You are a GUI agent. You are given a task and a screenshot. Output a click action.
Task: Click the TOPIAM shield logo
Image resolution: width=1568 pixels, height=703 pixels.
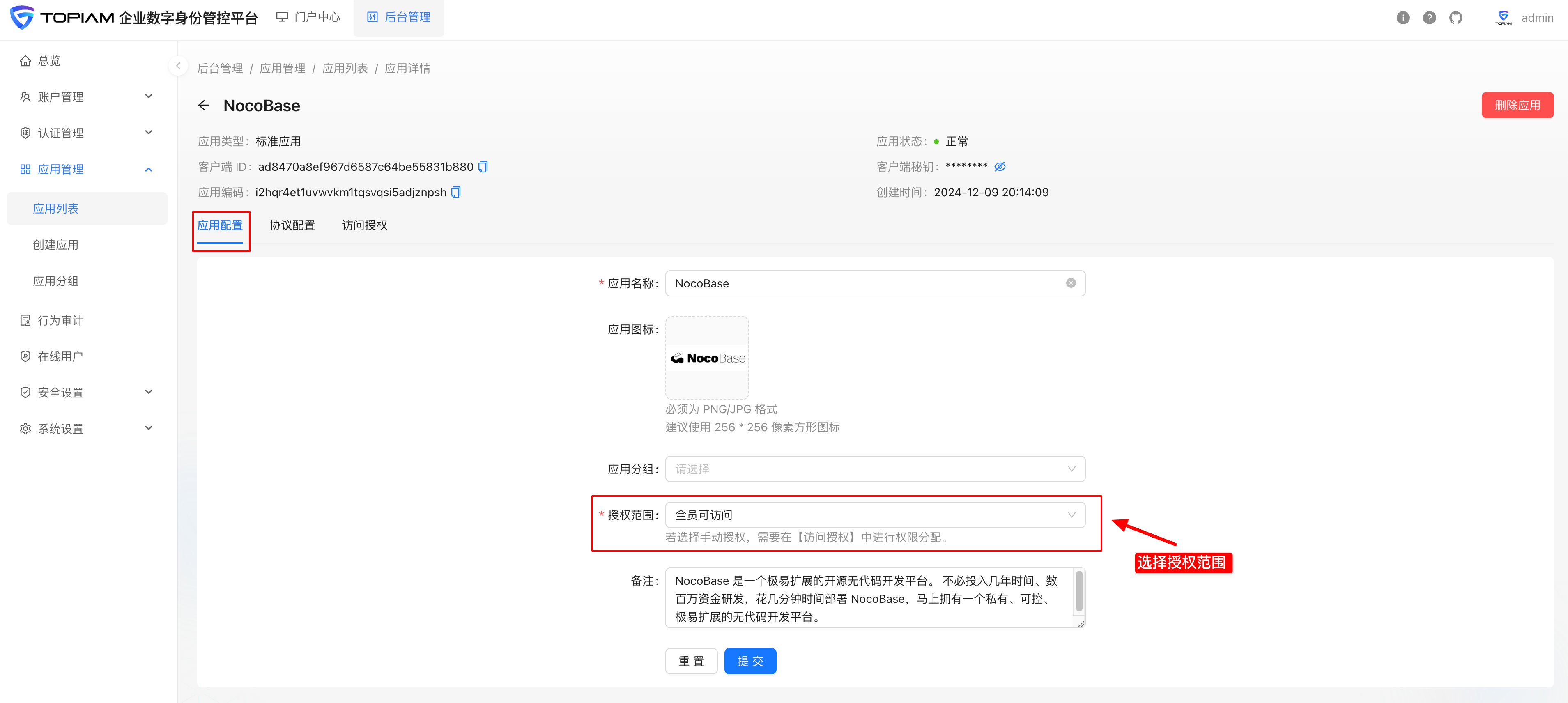[x=22, y=17]
